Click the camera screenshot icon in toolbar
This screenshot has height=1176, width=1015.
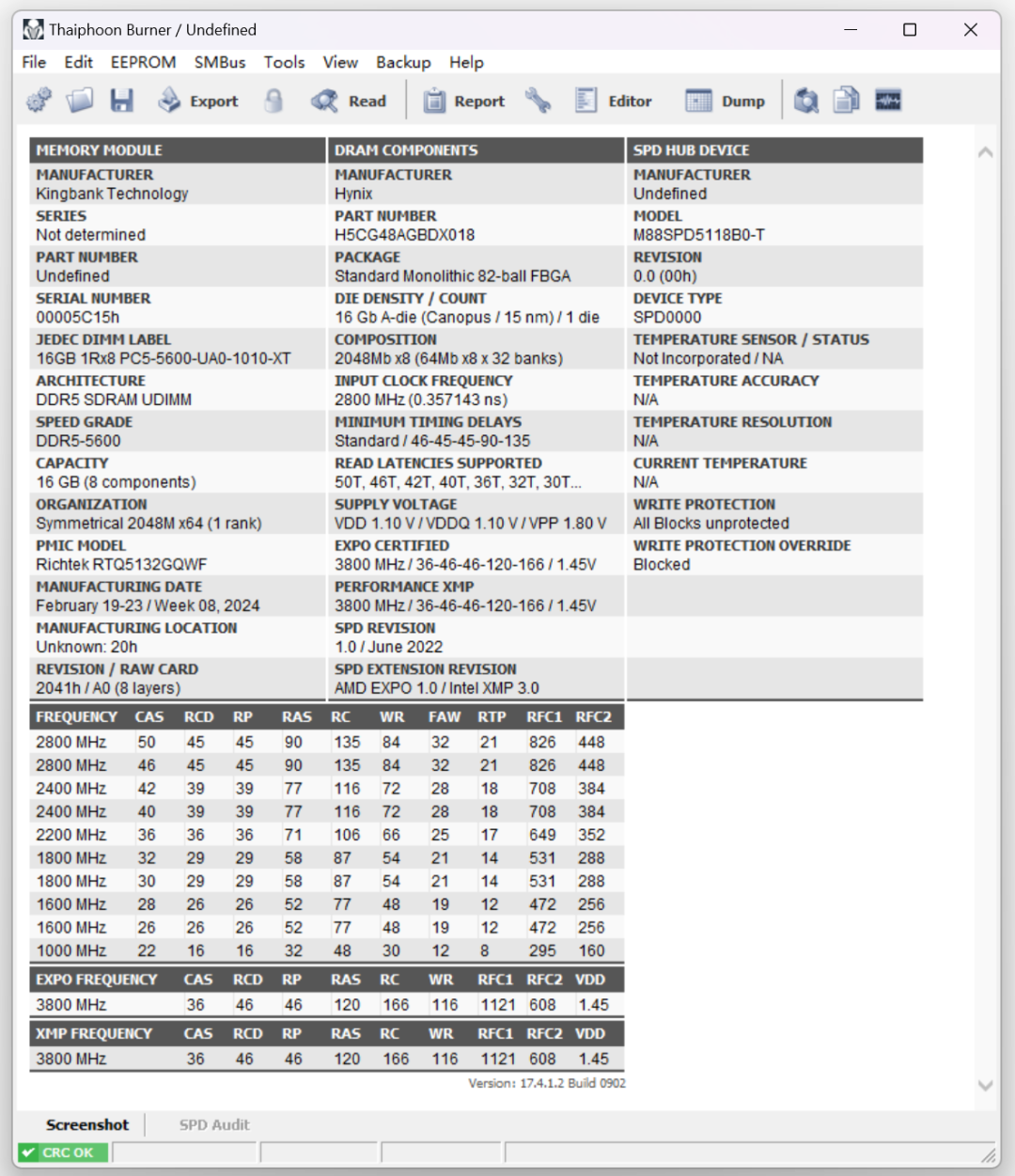pos(806,101)
